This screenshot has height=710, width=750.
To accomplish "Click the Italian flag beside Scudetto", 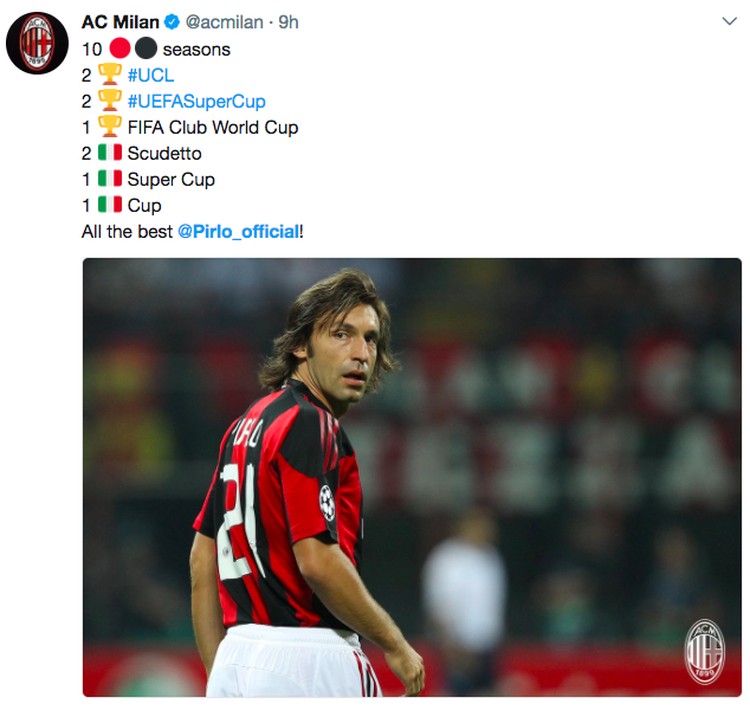I will [110, 153].
